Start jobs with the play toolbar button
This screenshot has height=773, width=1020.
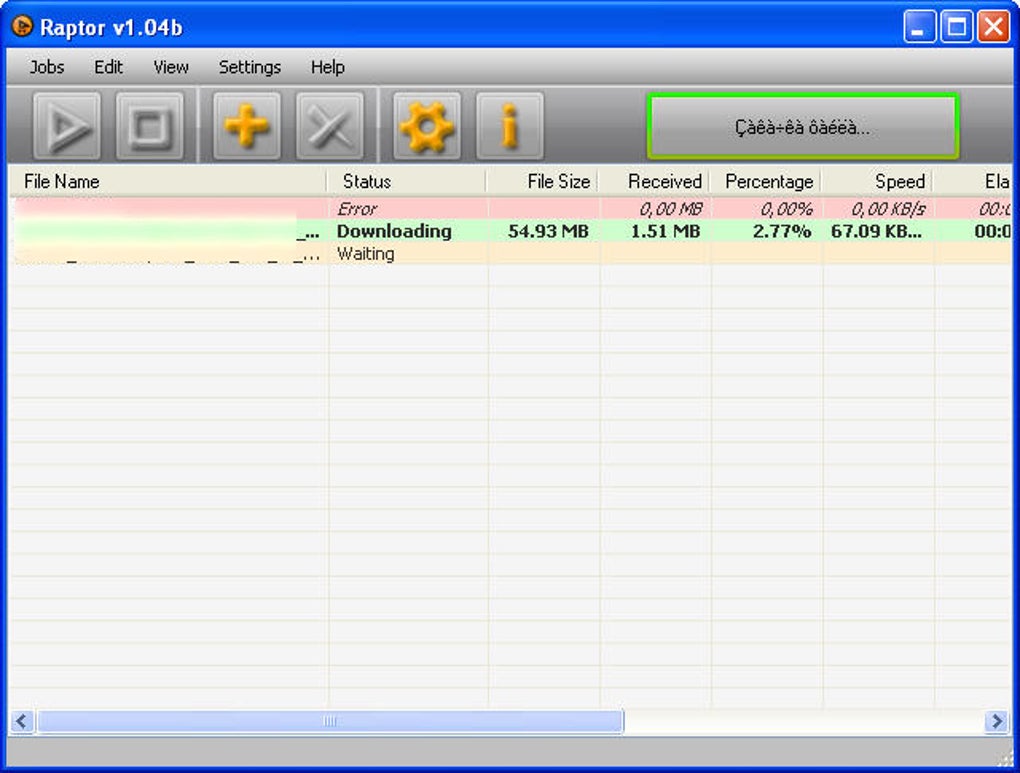[x=67, y=126]
